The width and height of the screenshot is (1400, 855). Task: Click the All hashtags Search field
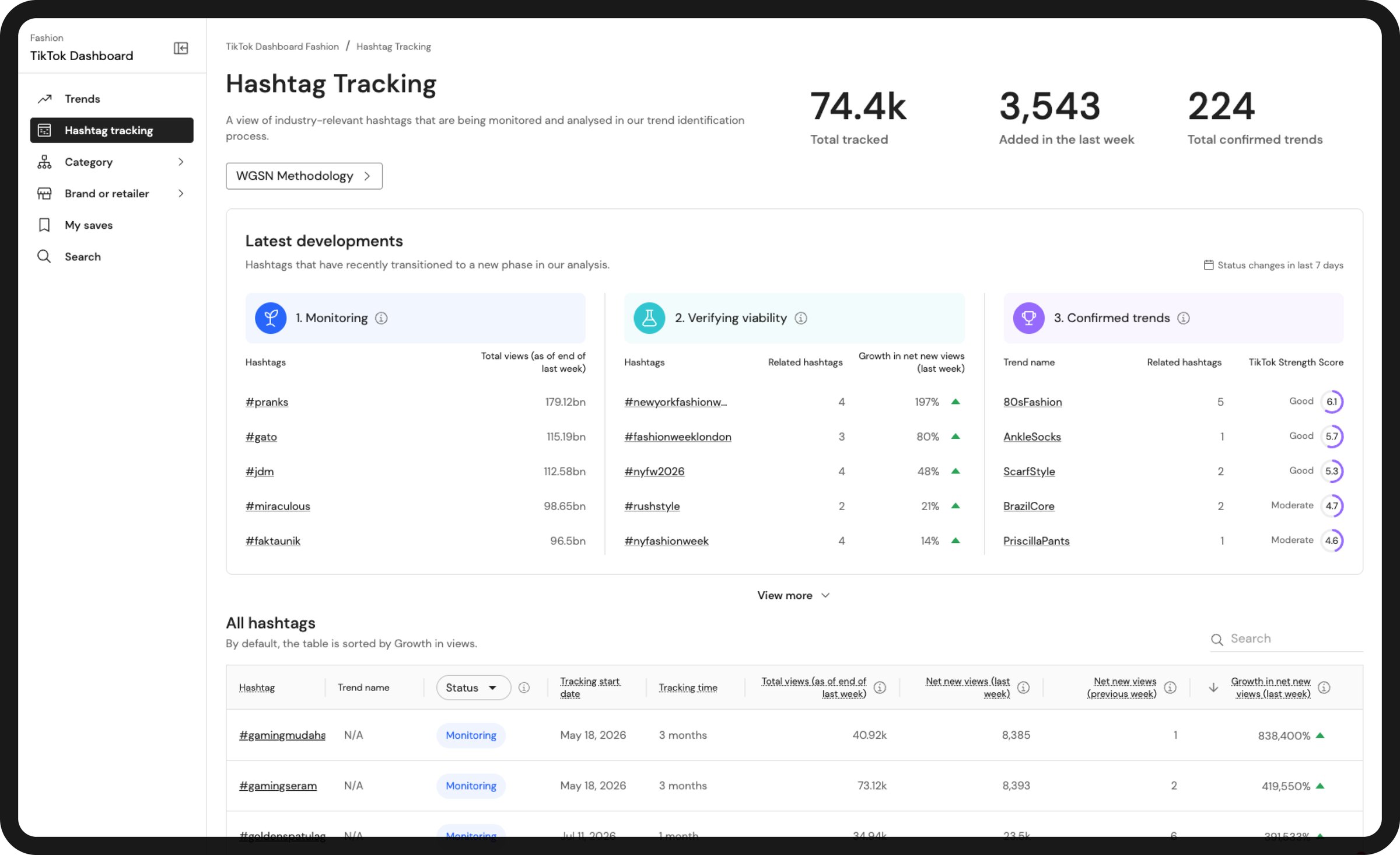(1286, 638)
